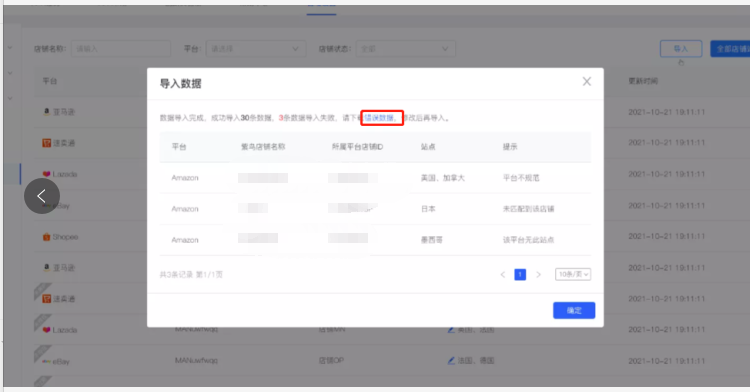This screenshot has width=750, height=392.
Task: Click the edit pencil beside 美国、法国
Action: pyautogui.click(x=451, y=329)
